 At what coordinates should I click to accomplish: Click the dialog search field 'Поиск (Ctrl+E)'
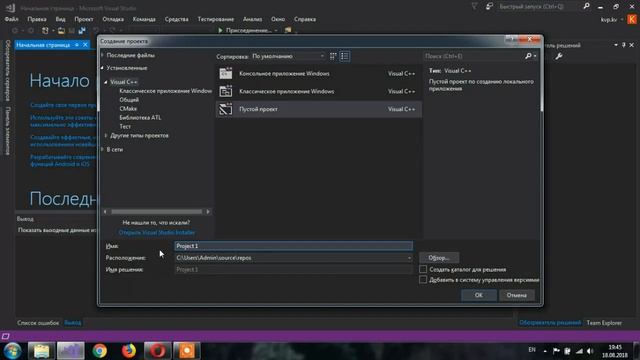point(473,56)
